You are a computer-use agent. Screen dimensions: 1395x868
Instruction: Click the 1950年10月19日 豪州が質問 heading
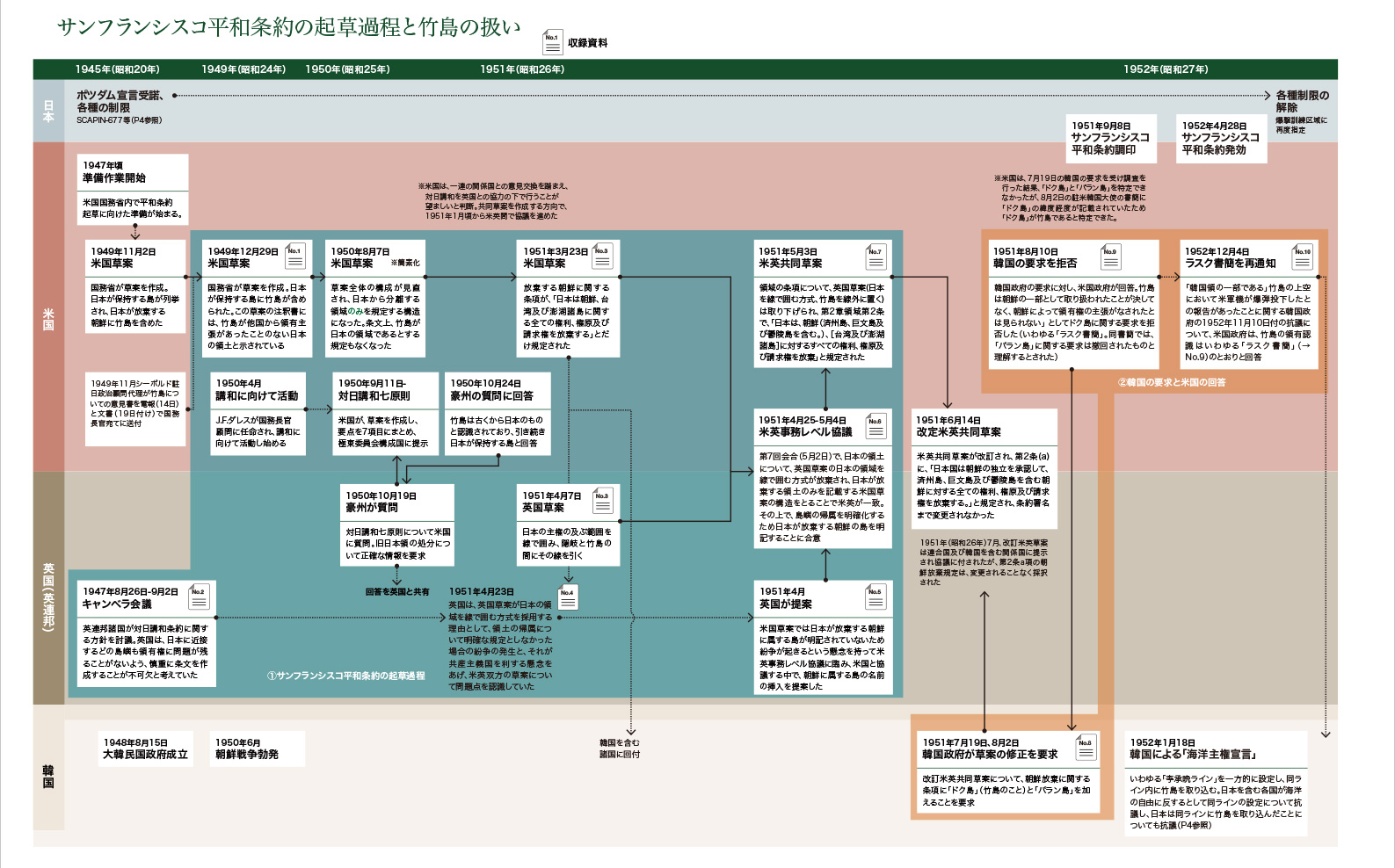coord(381,502)
